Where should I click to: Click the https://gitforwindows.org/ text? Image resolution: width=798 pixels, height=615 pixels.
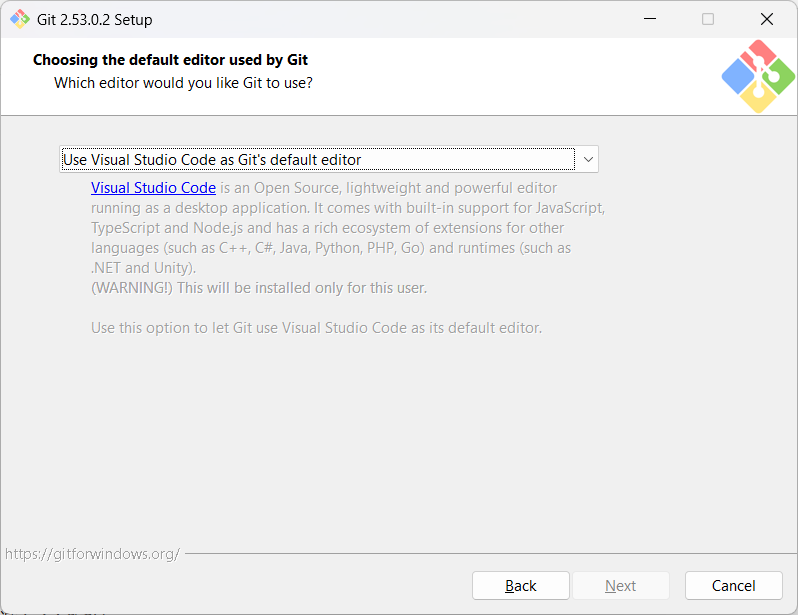[92, 554]
